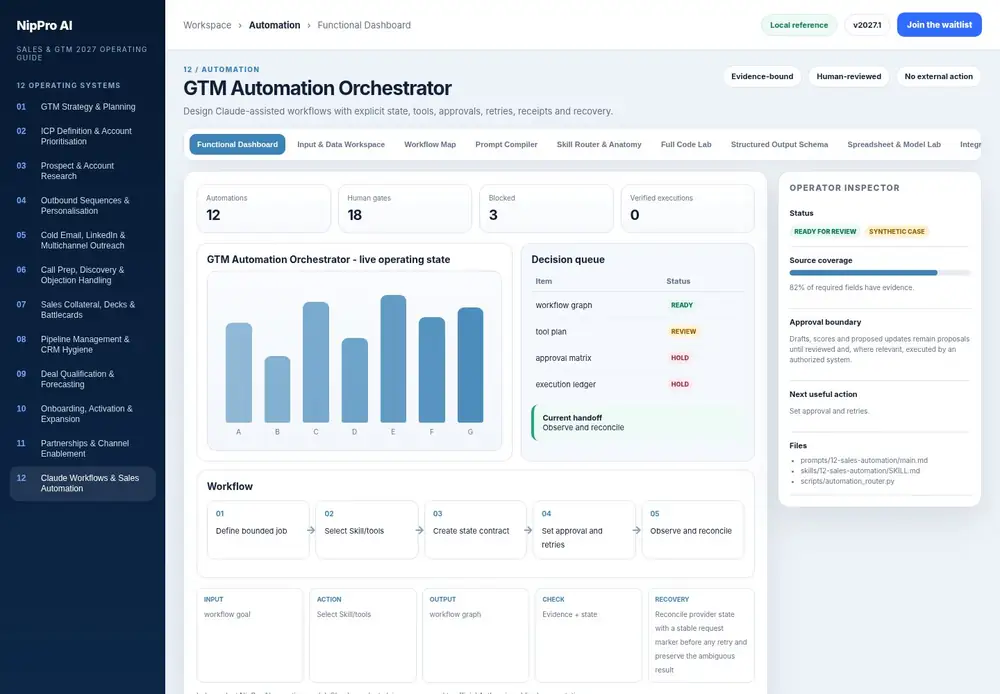1000x694 pixels.
Task: Click the READY status badge
Action: 682,305
